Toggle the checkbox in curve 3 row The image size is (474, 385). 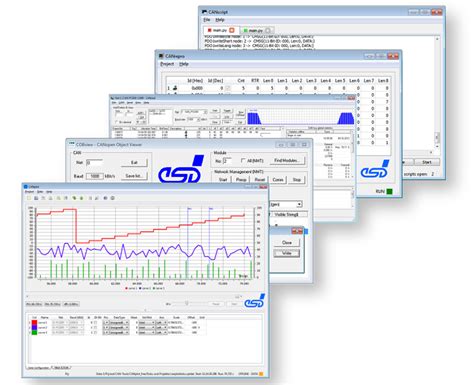pyautogui.click(x=95, y=333)
